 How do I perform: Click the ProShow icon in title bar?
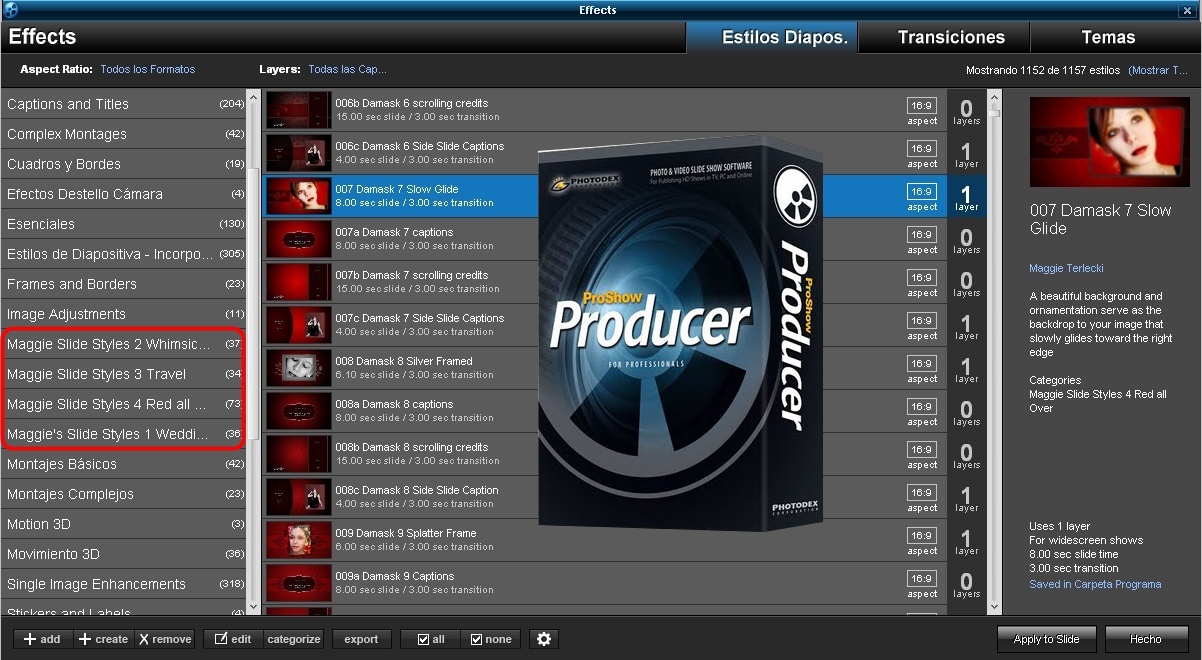pos(10,10)
